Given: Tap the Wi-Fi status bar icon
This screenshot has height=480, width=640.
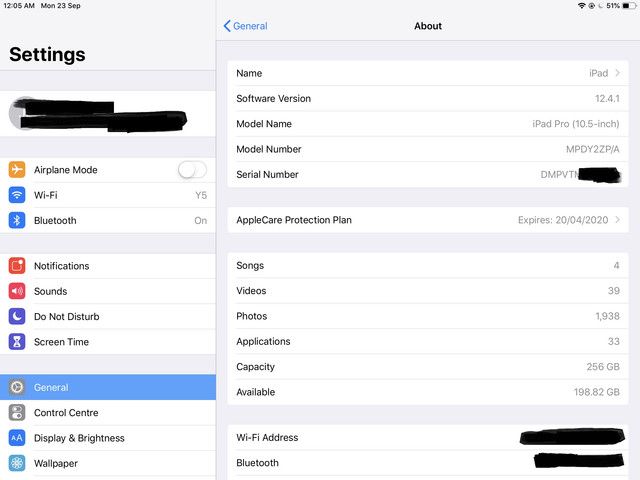Looking at the screenshot, I should tap(582, 6).
